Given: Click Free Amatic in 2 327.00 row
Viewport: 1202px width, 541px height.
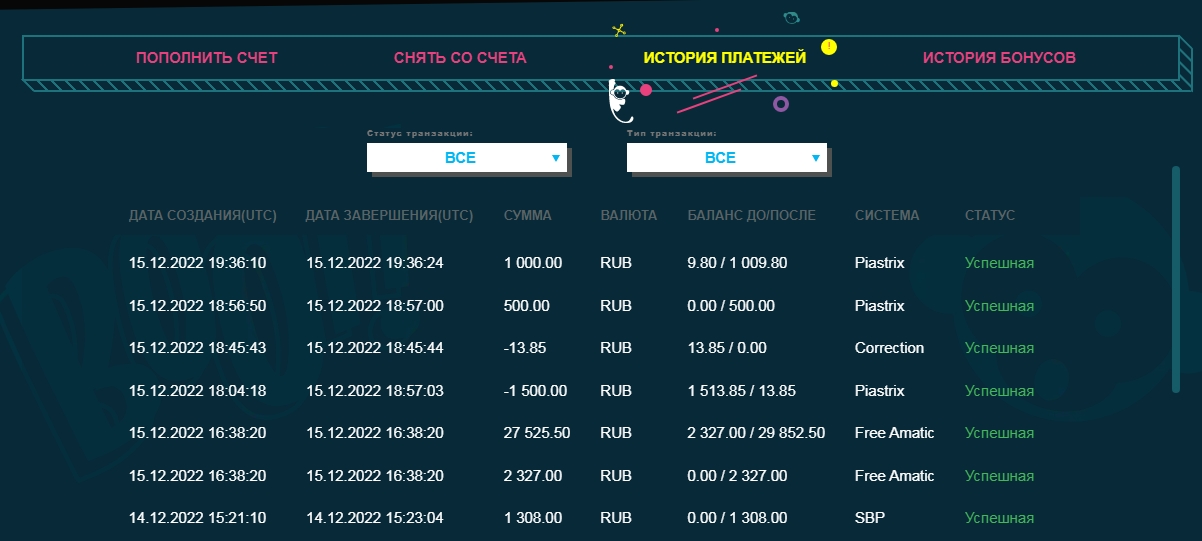Looking at the screenshot, I should (895, 476).
